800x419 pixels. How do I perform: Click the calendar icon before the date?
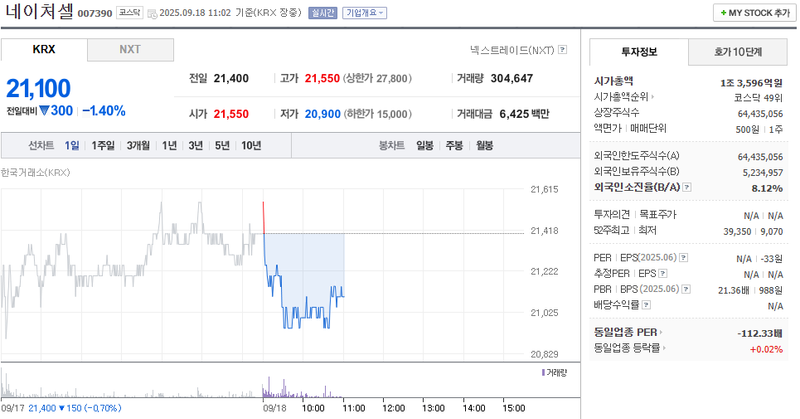152,13
